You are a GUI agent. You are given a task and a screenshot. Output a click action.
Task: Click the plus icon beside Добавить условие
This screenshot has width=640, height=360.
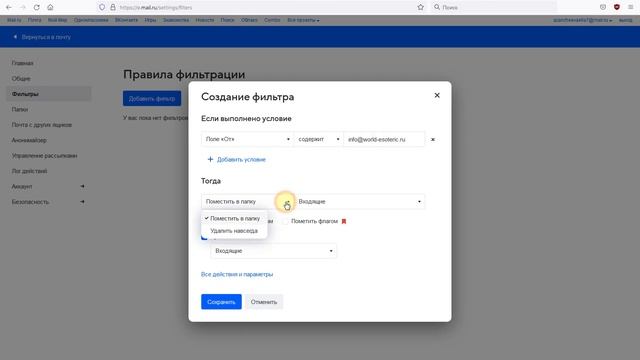coord(210,159)
